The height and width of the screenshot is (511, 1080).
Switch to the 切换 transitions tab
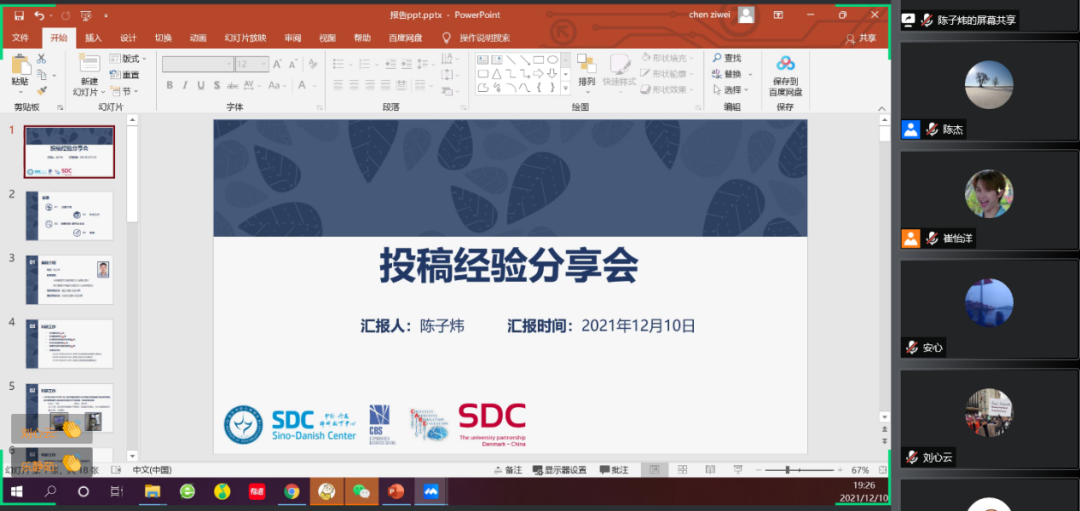point(163,38)
